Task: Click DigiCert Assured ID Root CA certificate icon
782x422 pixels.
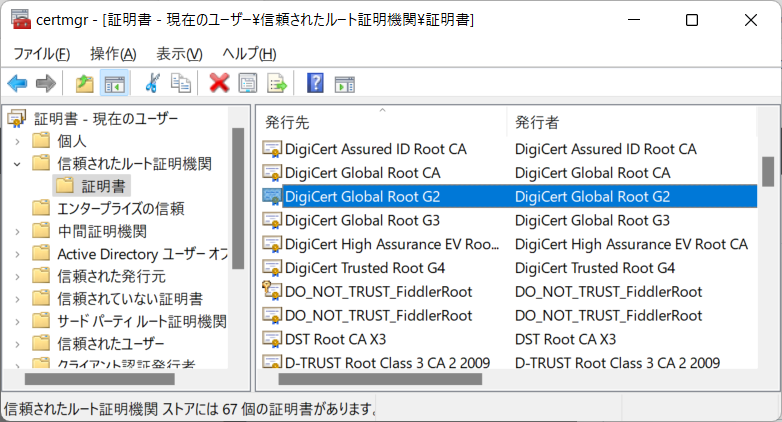Action: tap(272, 149)
